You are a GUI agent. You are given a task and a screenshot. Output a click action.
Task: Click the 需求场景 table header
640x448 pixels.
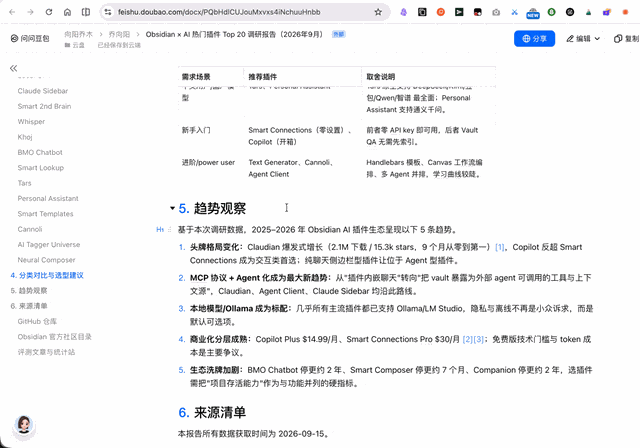[x=196, y=77]
